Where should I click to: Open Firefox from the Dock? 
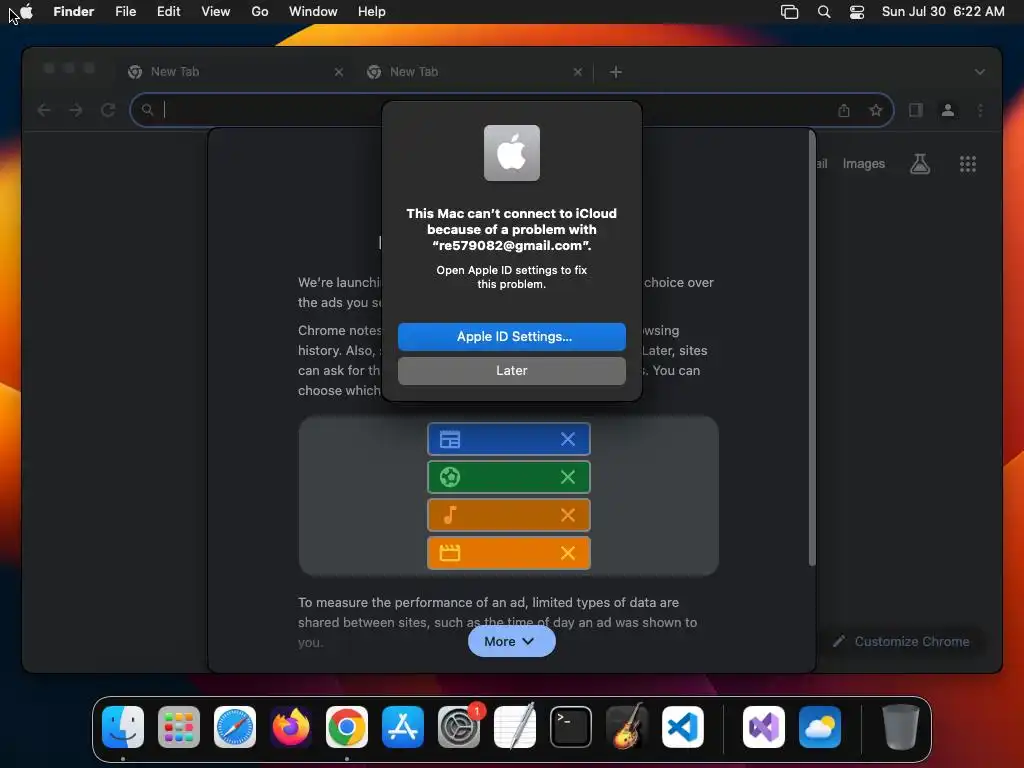[291, 727]
